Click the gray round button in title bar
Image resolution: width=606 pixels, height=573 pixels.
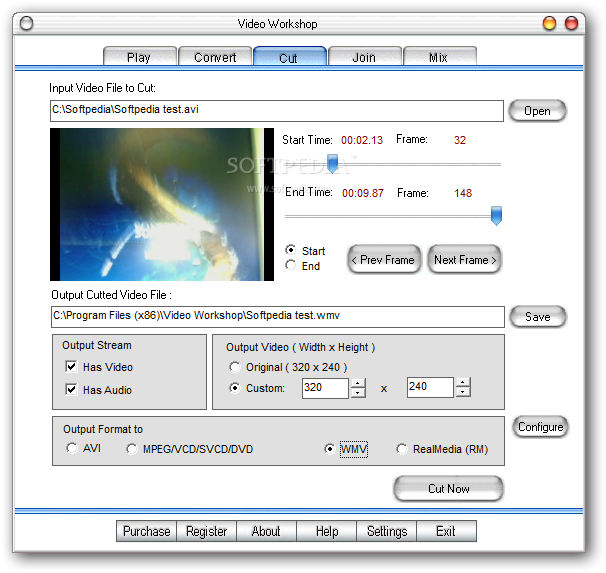click(26, 24)
